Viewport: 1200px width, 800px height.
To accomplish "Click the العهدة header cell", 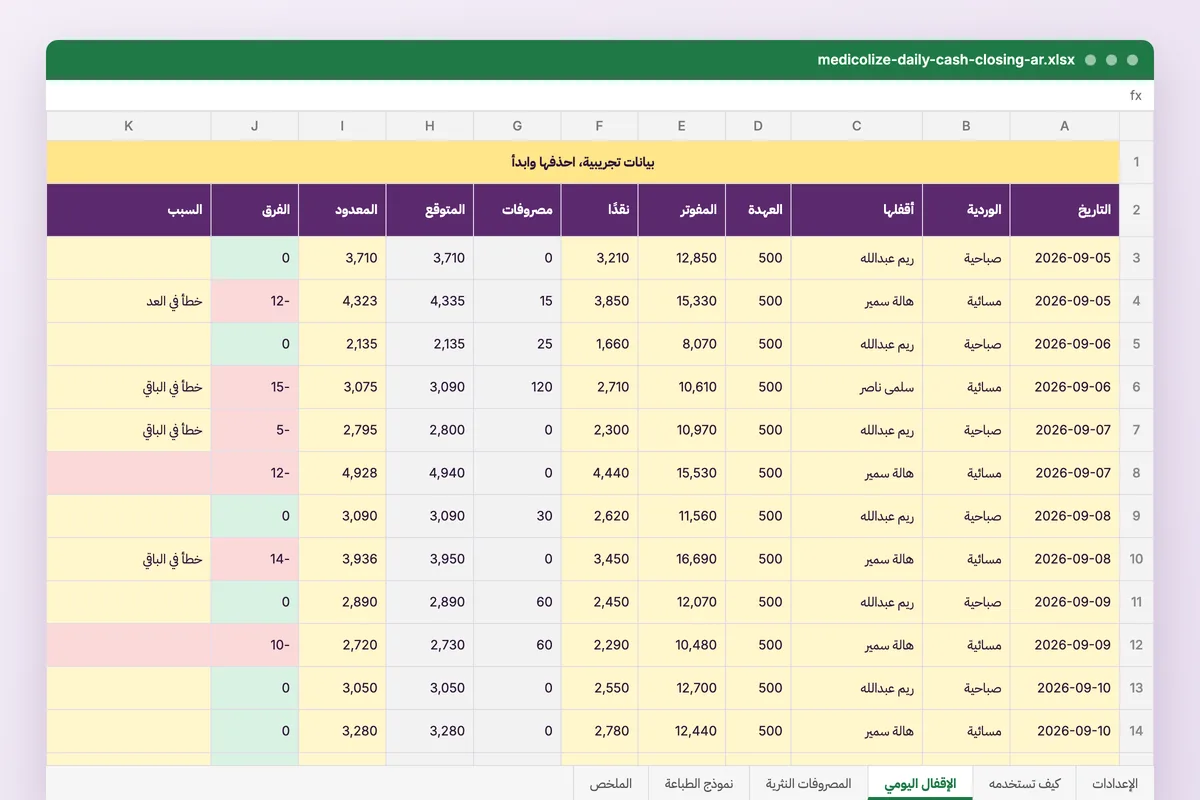I will [x=758, y=210].
